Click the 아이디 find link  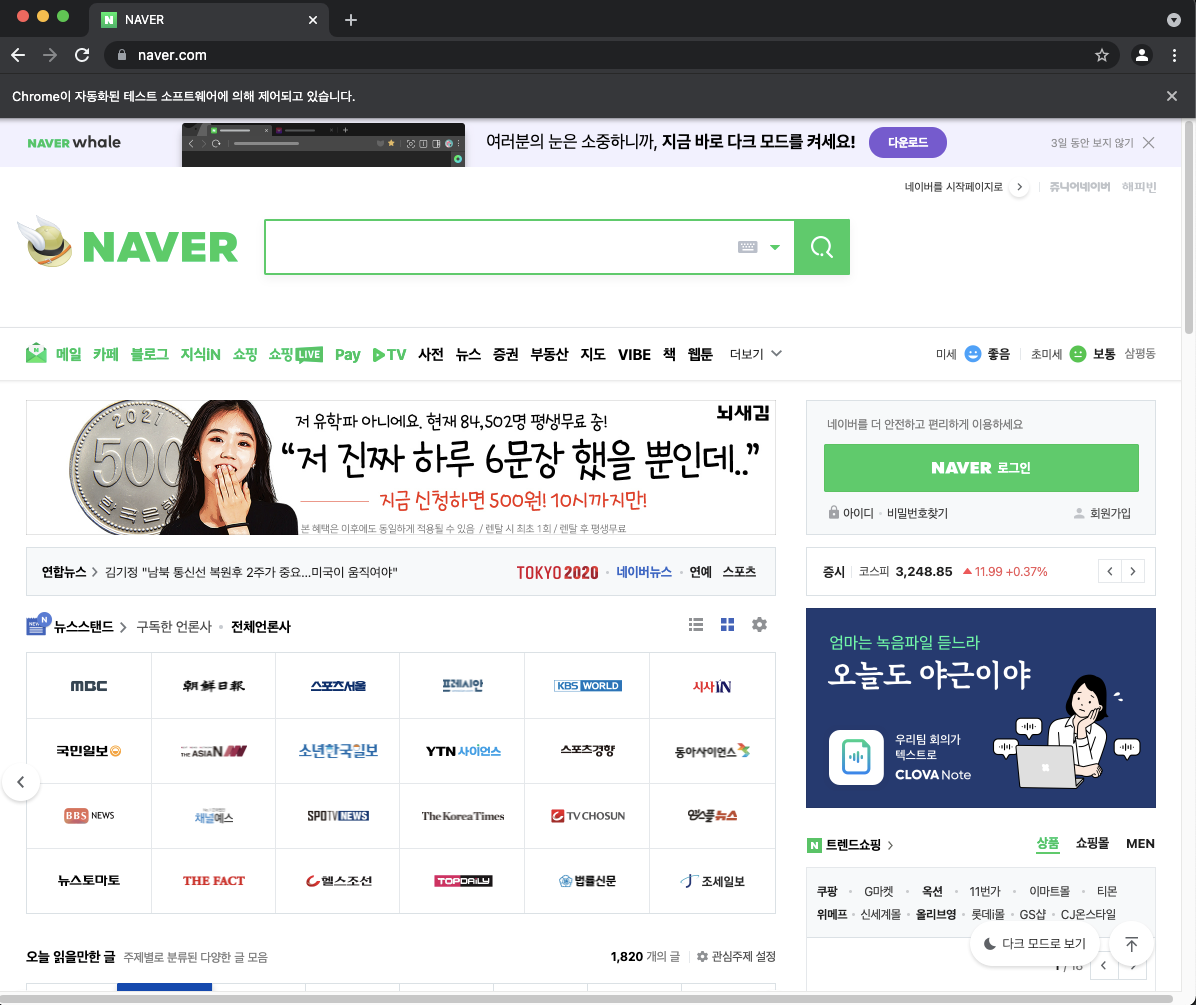[858, 513]
